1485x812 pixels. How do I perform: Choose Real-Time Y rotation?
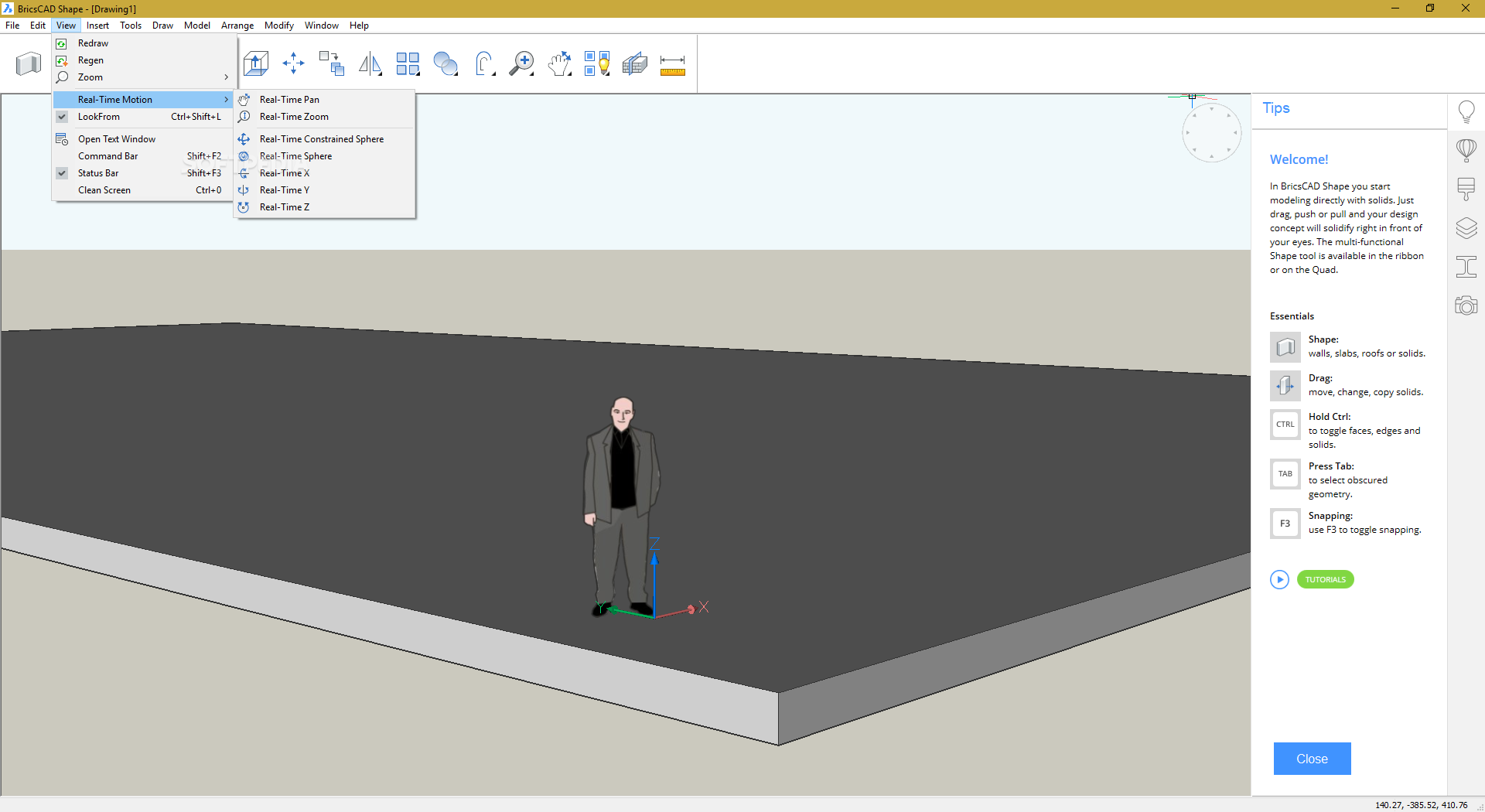325,190
